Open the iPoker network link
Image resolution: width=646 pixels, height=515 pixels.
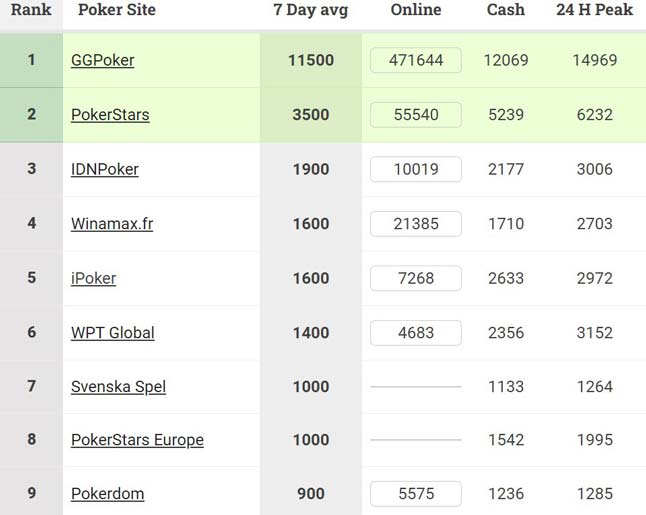pos(93,278)
